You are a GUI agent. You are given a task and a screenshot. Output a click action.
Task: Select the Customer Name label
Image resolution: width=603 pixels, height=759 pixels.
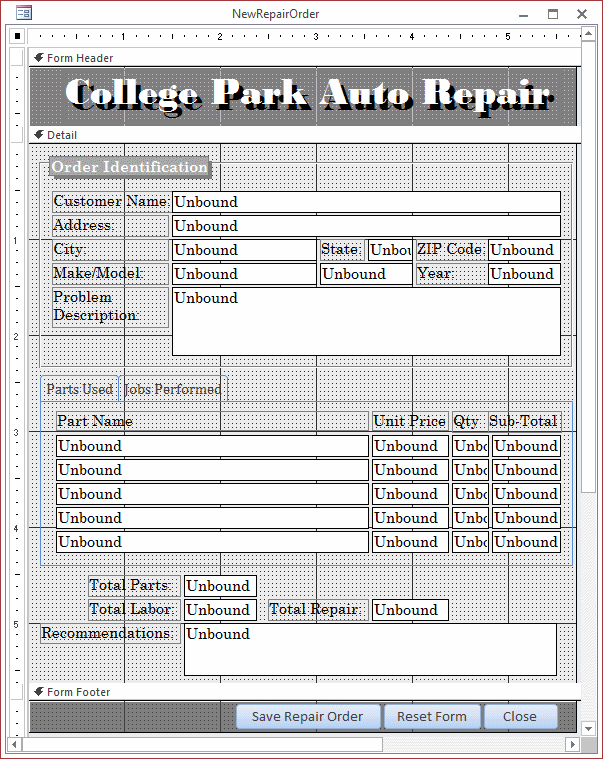coord(111,201)
